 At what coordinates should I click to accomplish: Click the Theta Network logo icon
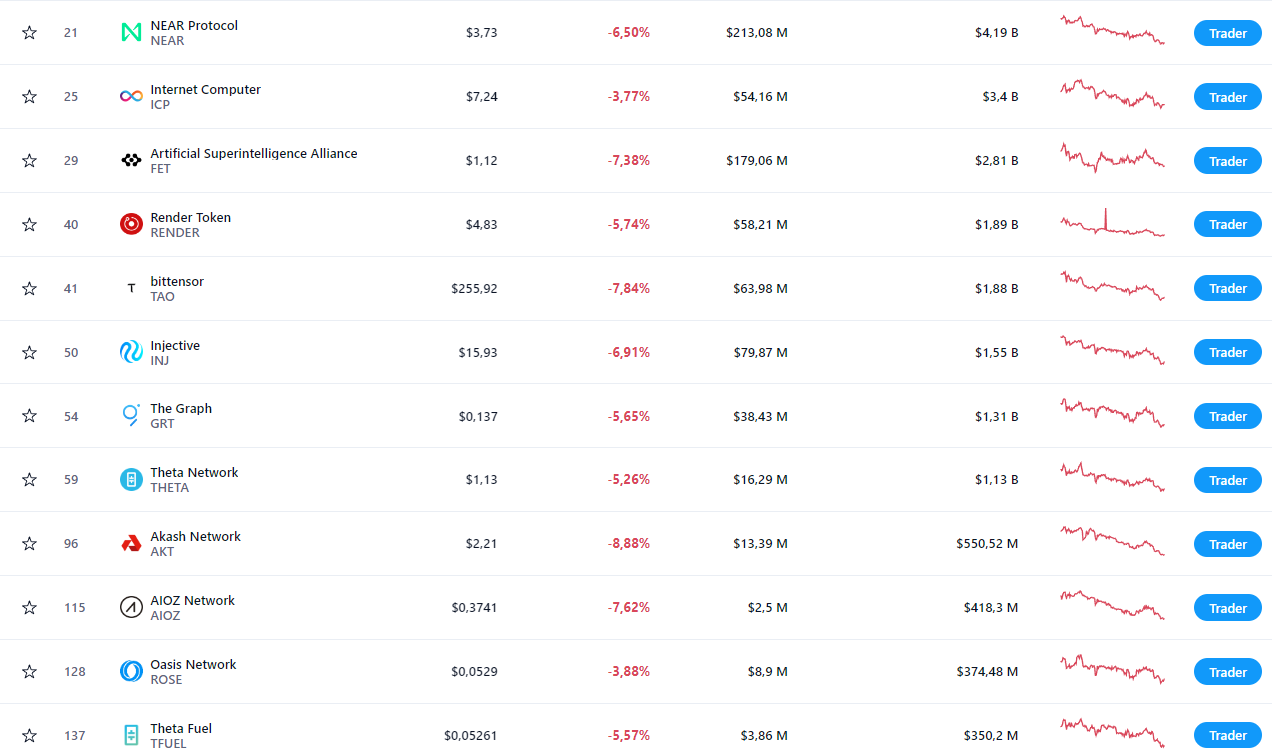131,479
